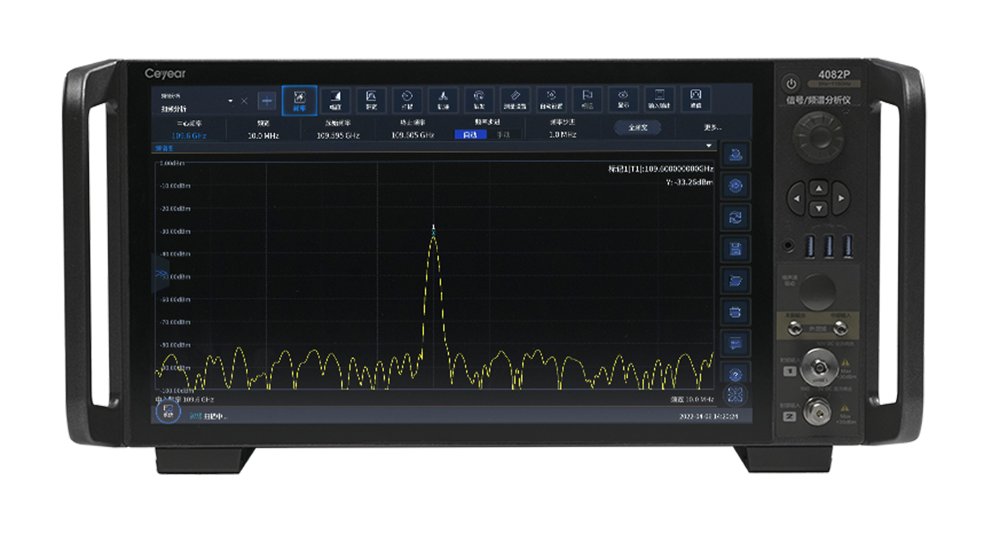Image resolution: width=1000 pixels, height=533 pixels.
Task: Click the center frequency 109.6 GHz field
Action: (x=189, y=134)
